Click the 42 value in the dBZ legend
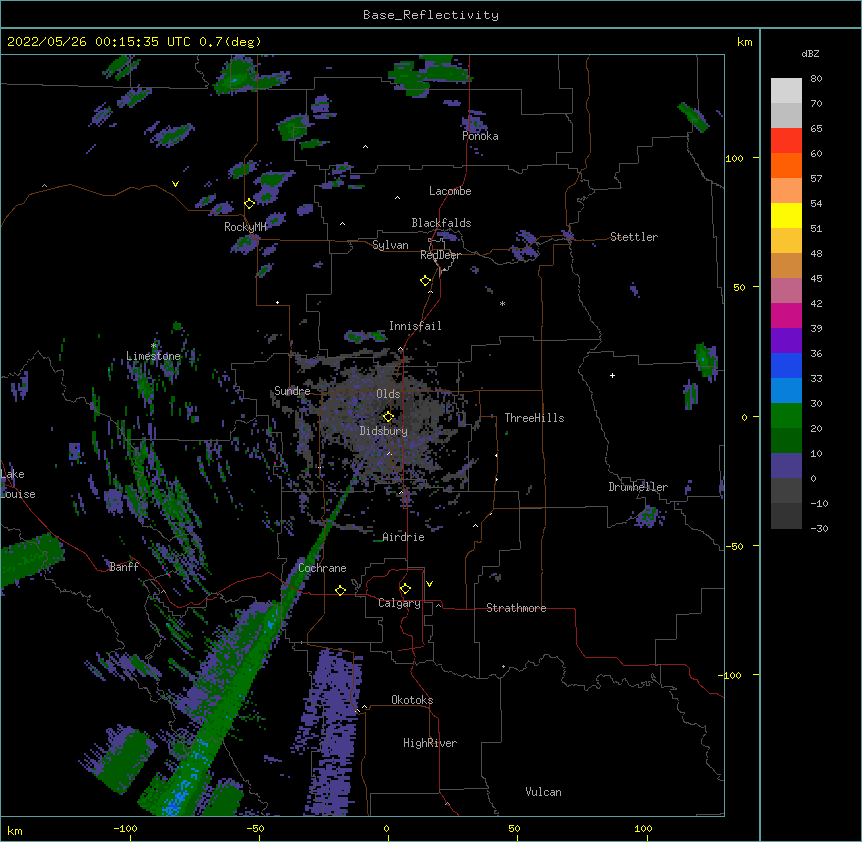Screen dimensions: 862x842 point(816,303)
